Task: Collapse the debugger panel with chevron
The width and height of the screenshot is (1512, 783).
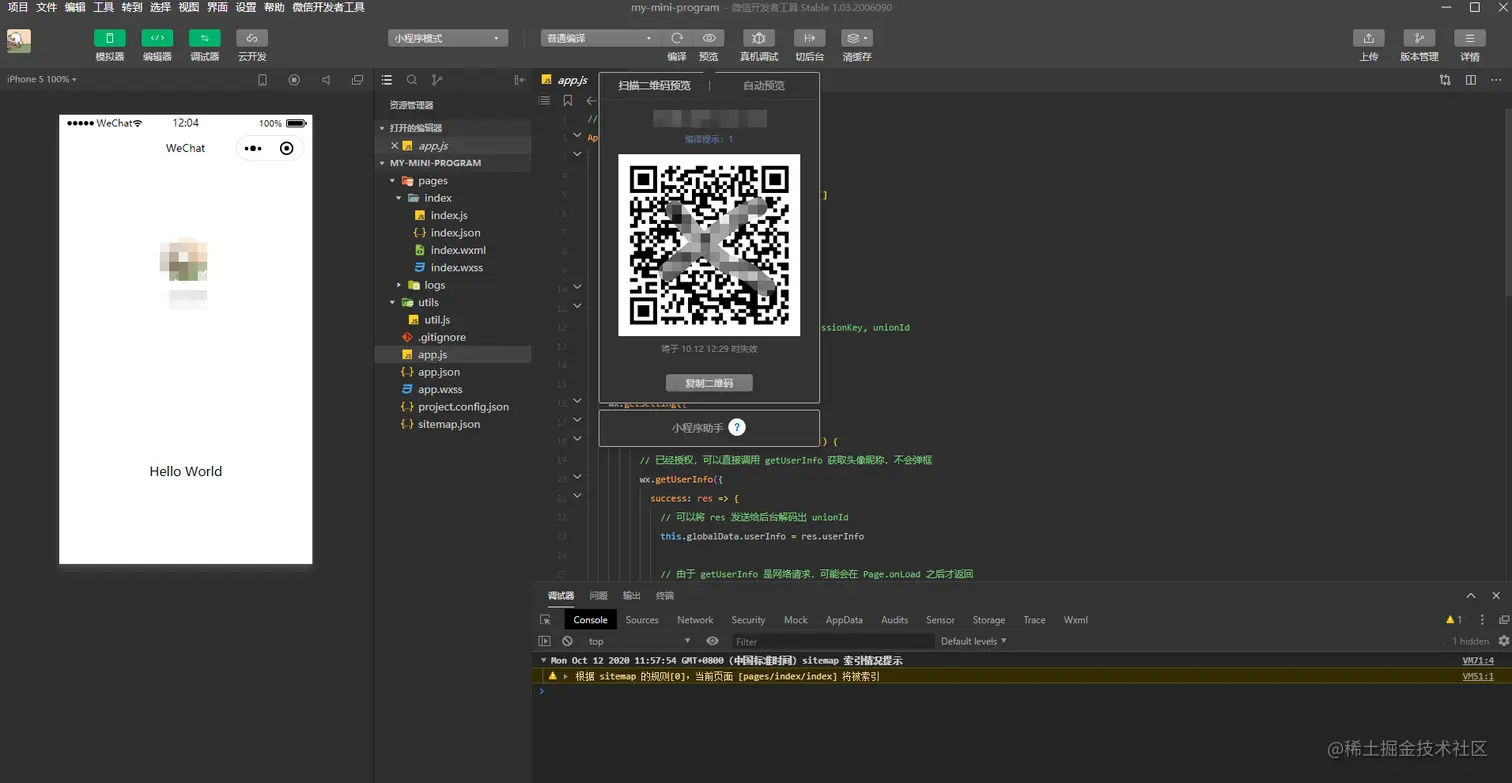Action: [x=1471, y=596]
